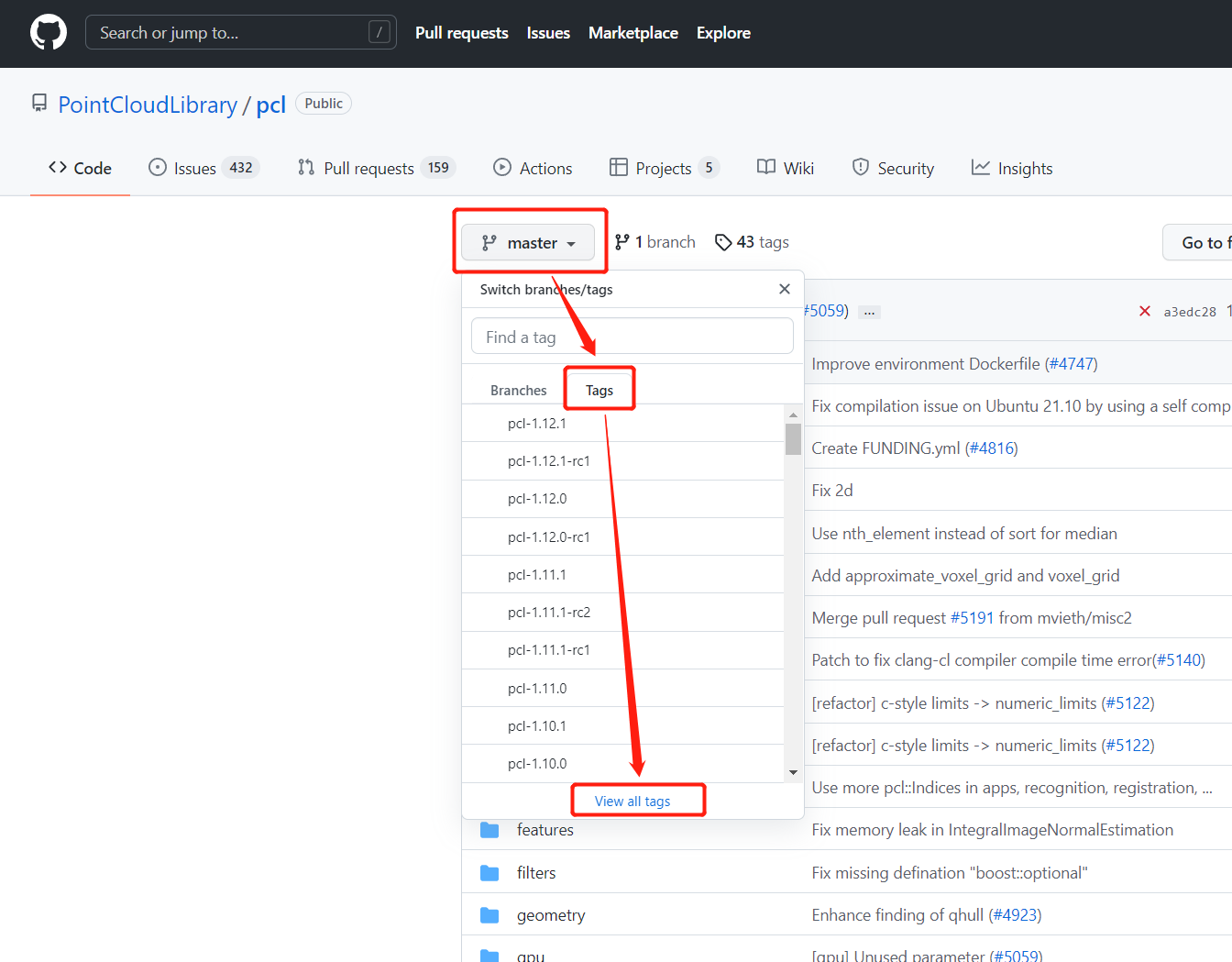
Task: Close the Switch branches/tags popup
Action: [785, 289]
